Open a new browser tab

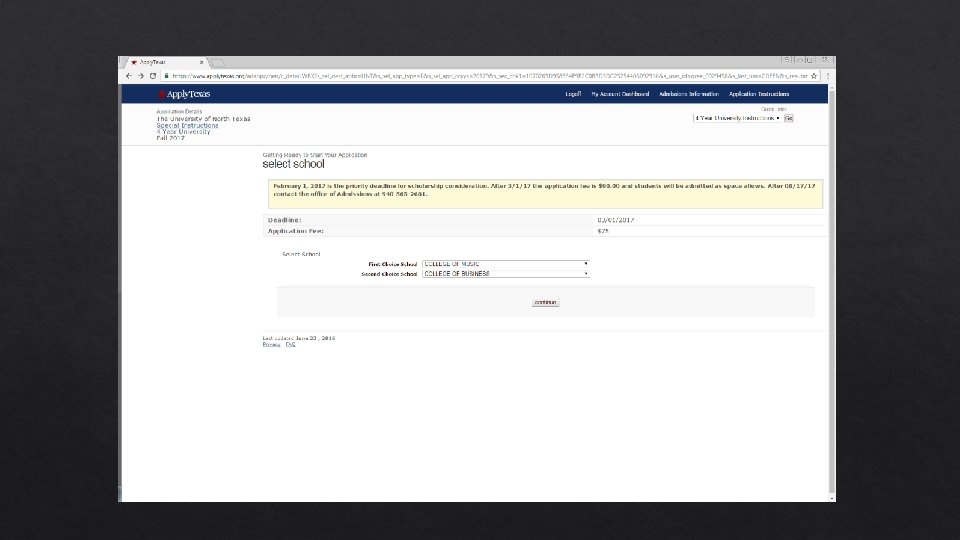click(217, 62)
